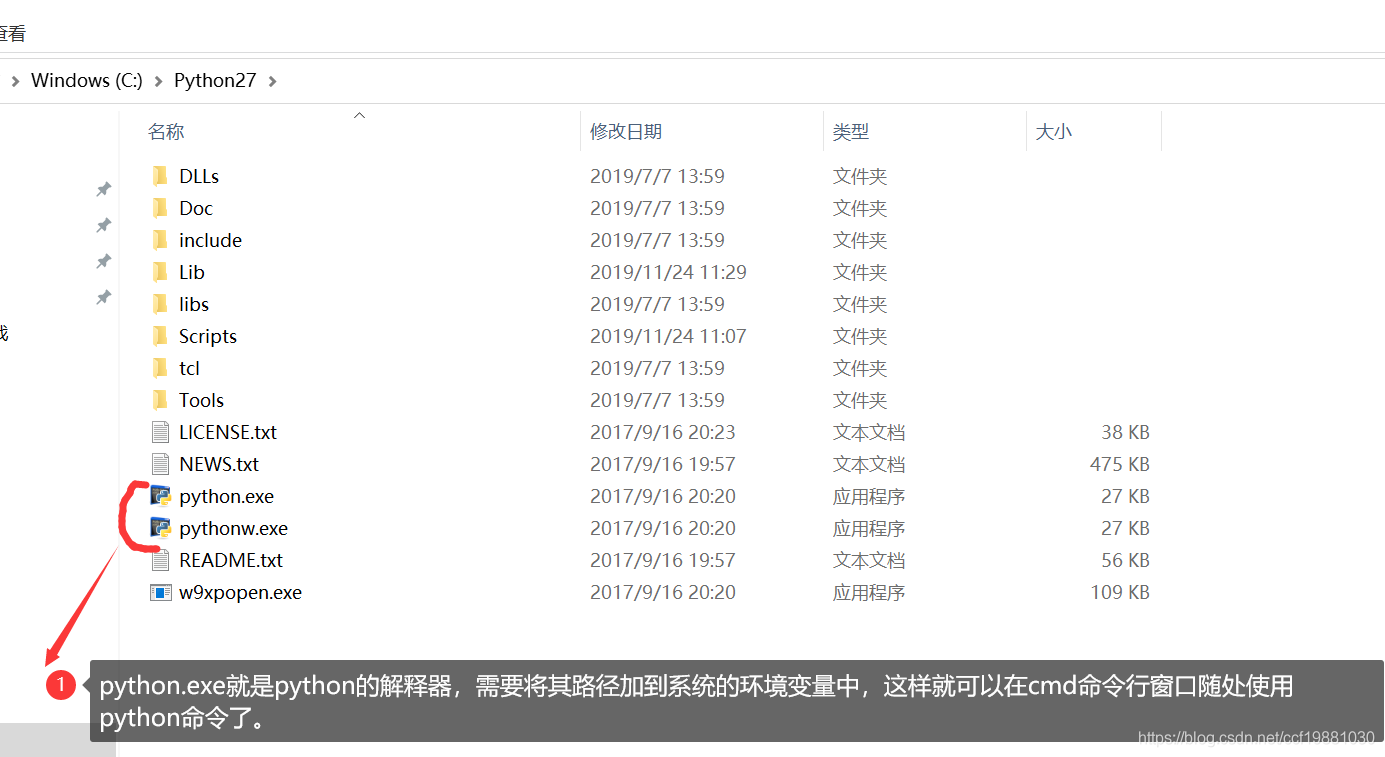1385x757 pixels.
Task: Expand the chevron after Python27 breadcrumb
Action: tap(272, 80)
